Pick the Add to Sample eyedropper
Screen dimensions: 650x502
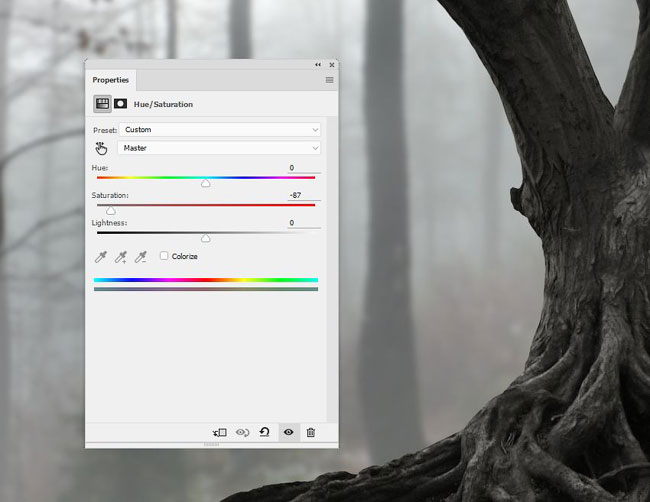tap(121, 257)
